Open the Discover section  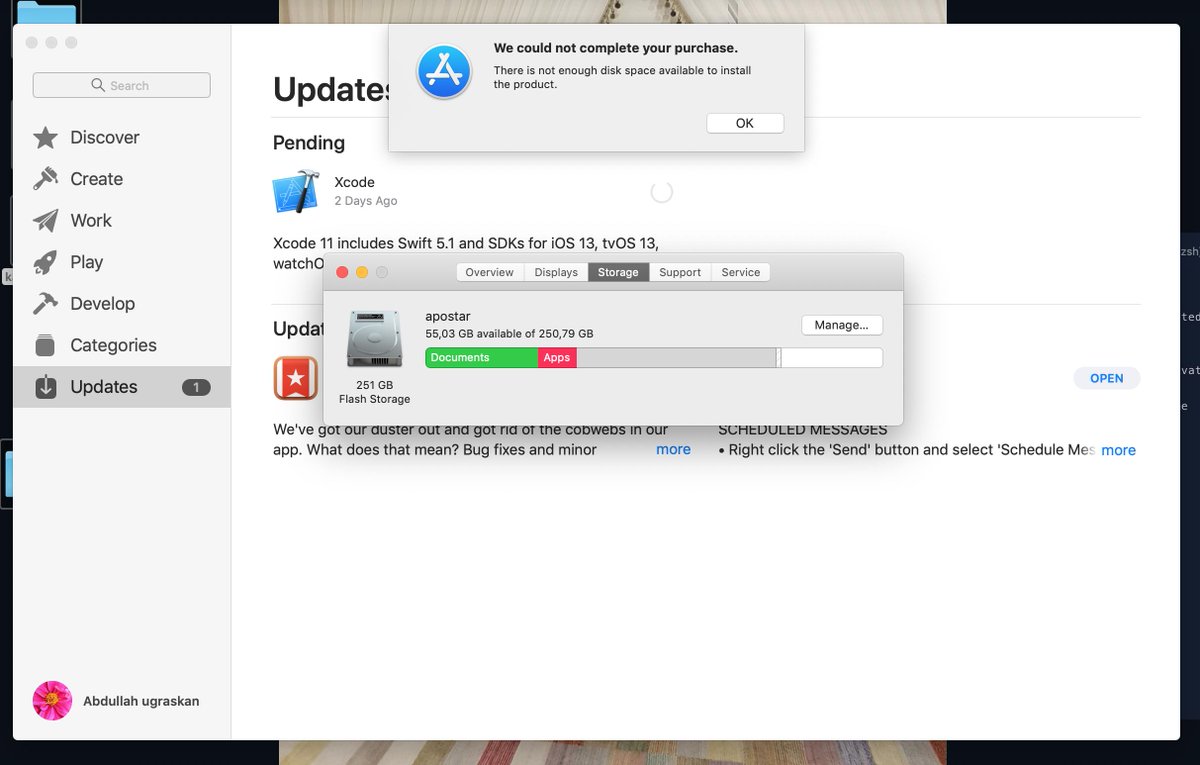pyautogui.click(x=105, y=138)
